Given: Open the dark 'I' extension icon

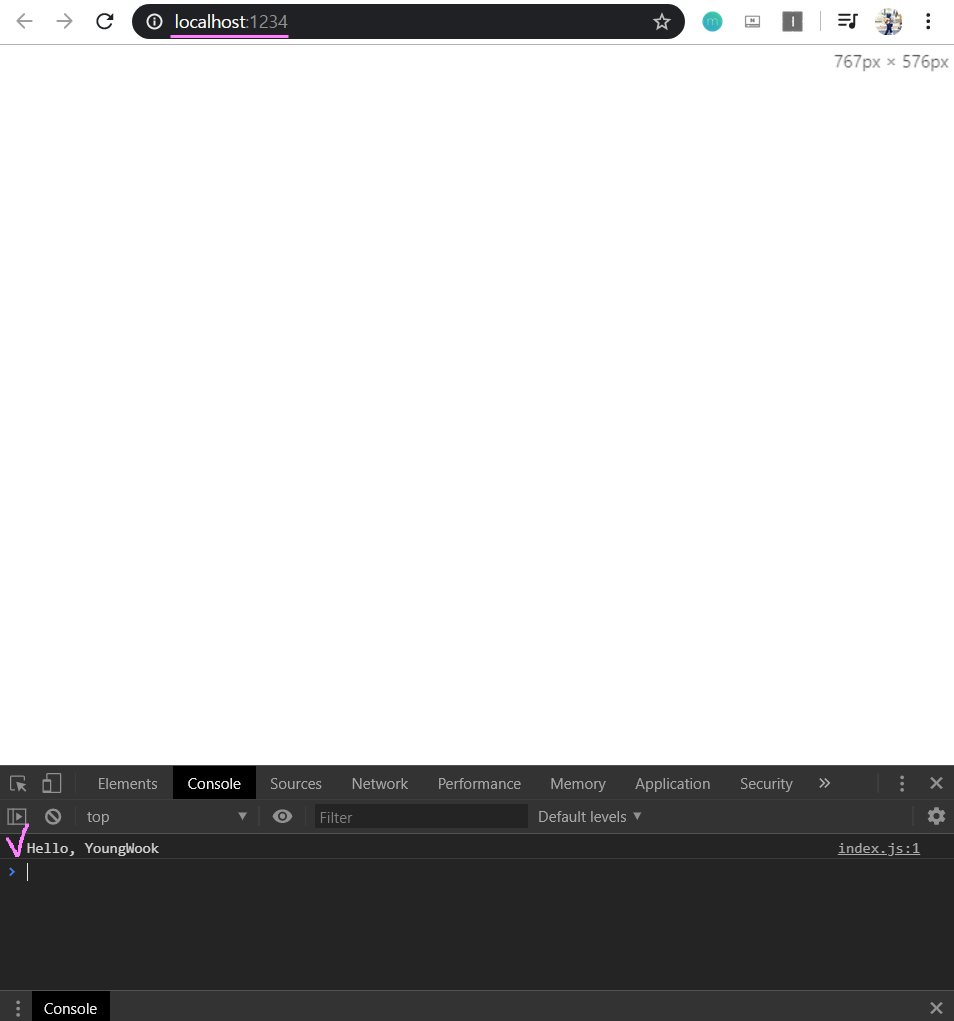Looking at the screenshot, I should (x=793, y=21).
